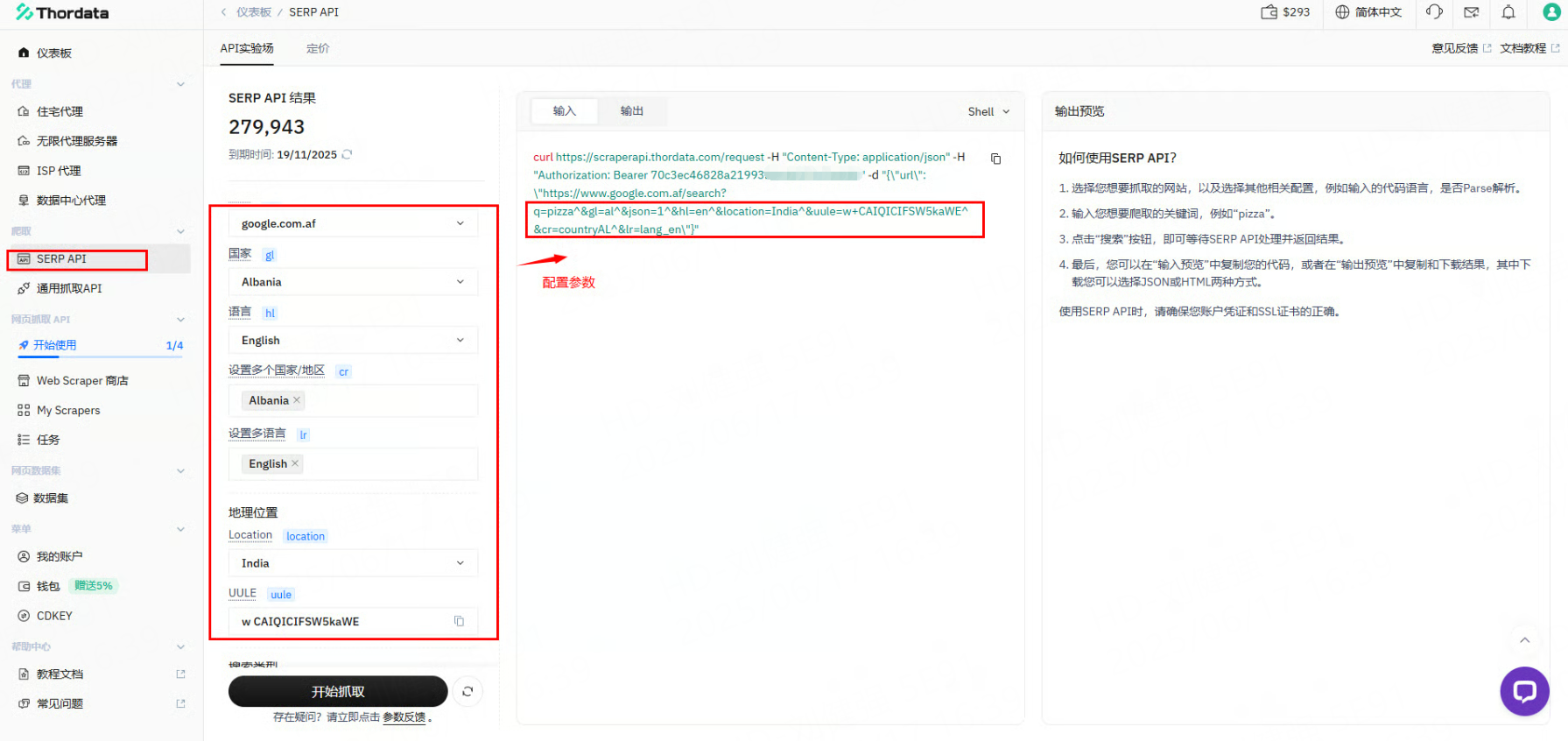The width and height of the screenshot is (1568, 741).
Task: Collapse the 菜单 sidebar section
Action: click(180, 529)
